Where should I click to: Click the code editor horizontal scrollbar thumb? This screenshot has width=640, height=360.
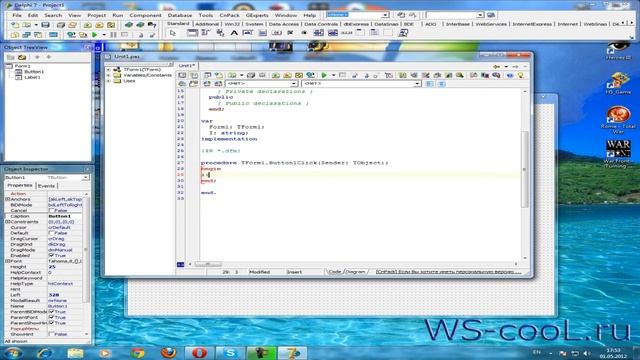point(208,264)
